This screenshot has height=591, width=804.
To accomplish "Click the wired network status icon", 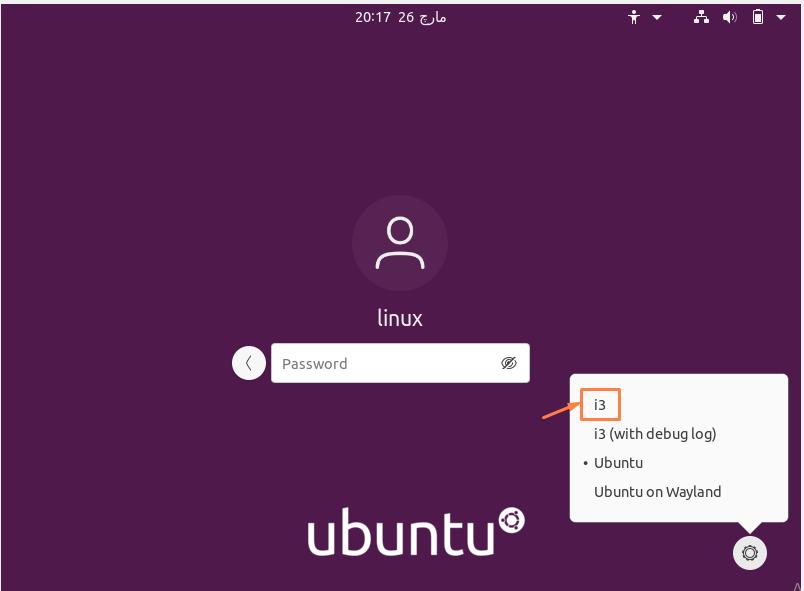I will (701, 17).
